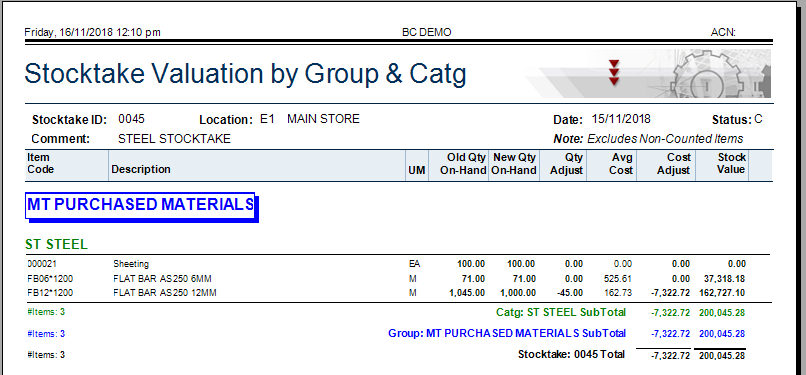The image size is (806, 375).
Task: Click the Old Qty On-Hand column header
Action: pos(463,164)
